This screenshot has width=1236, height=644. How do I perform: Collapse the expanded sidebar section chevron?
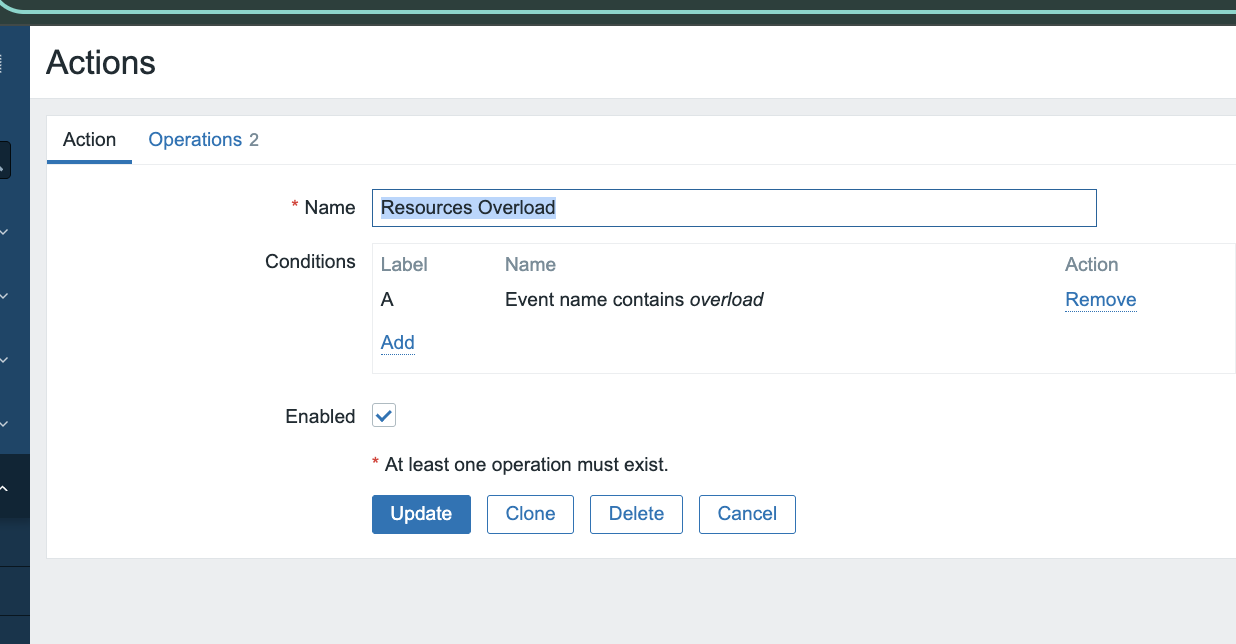click(x=4, y=489)
